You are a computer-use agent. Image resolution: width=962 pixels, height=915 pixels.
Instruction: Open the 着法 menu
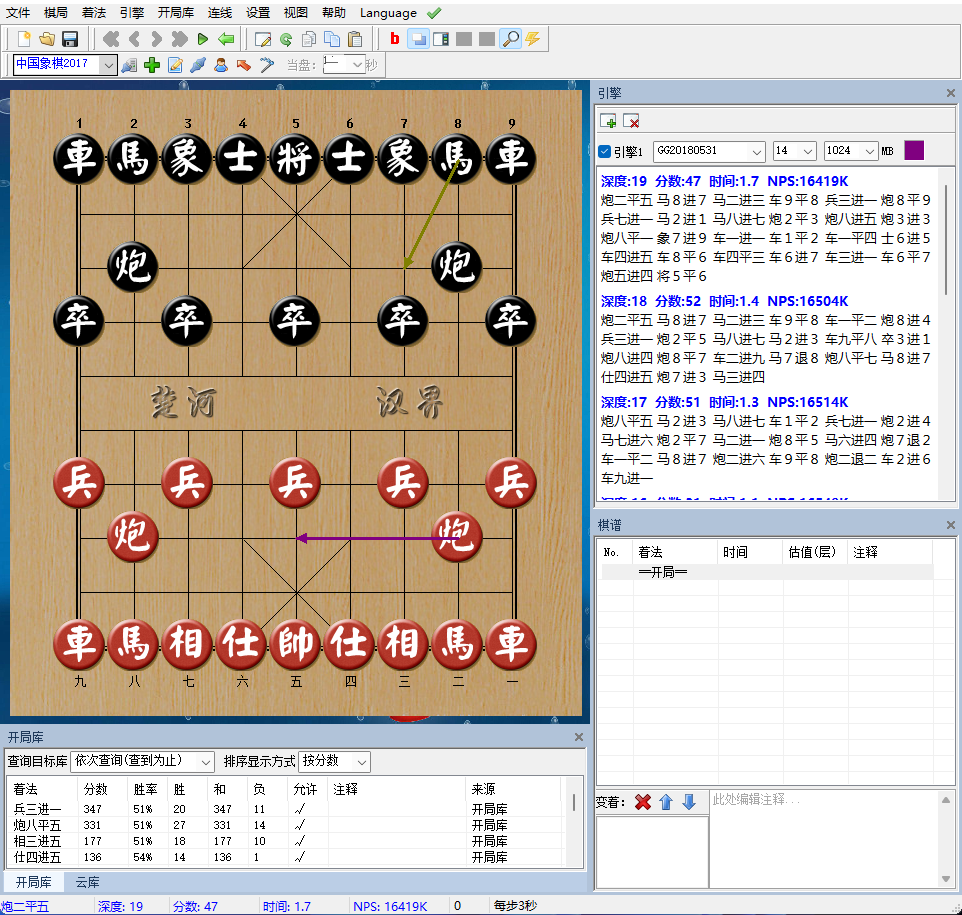click(94, 13)
